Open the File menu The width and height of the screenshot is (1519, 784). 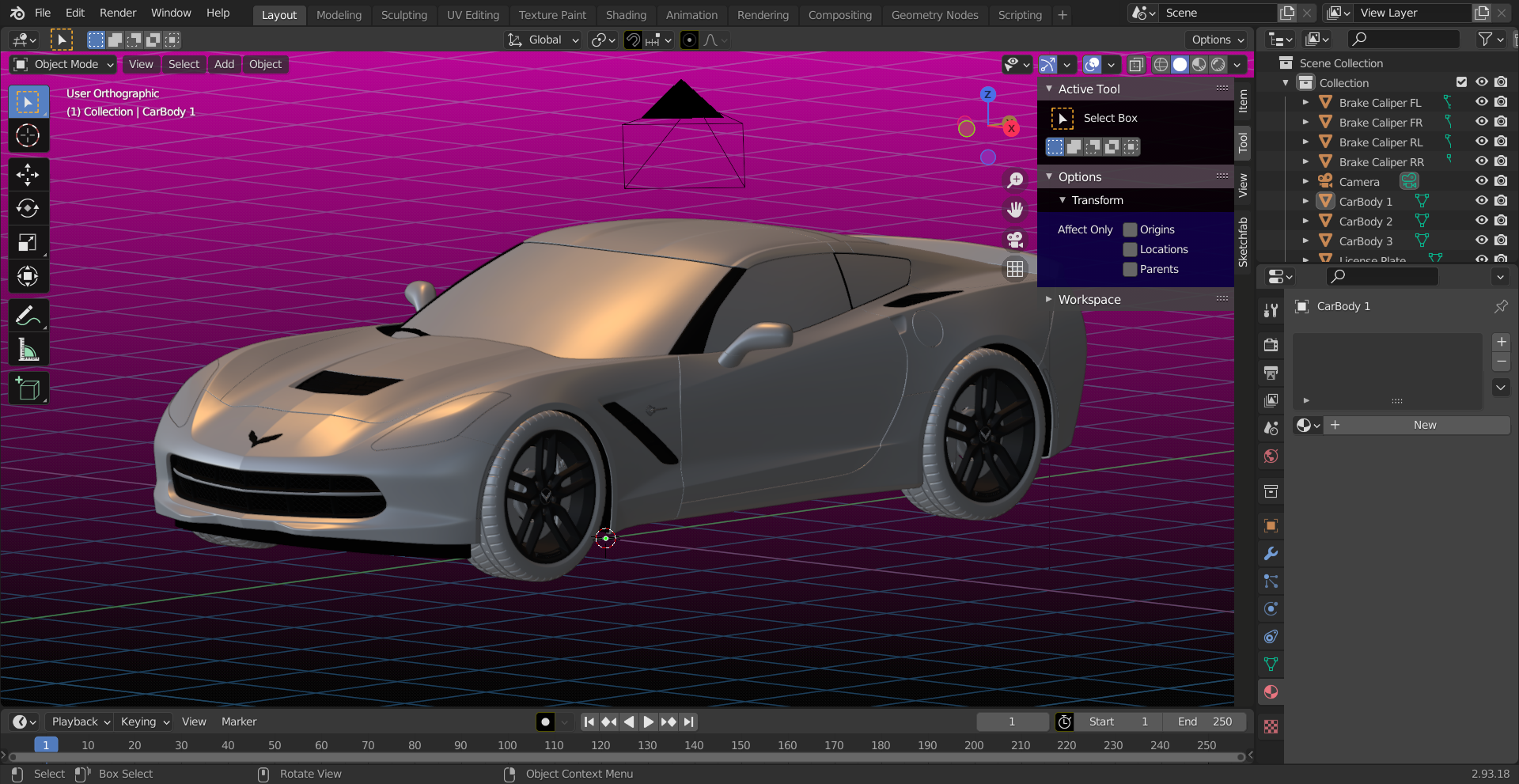[43, 13]
